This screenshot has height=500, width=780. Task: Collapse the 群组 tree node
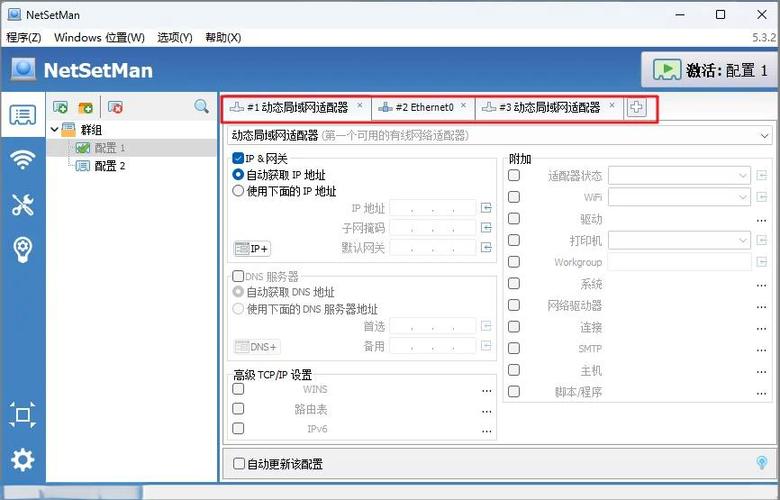click(x=55, y=130)
